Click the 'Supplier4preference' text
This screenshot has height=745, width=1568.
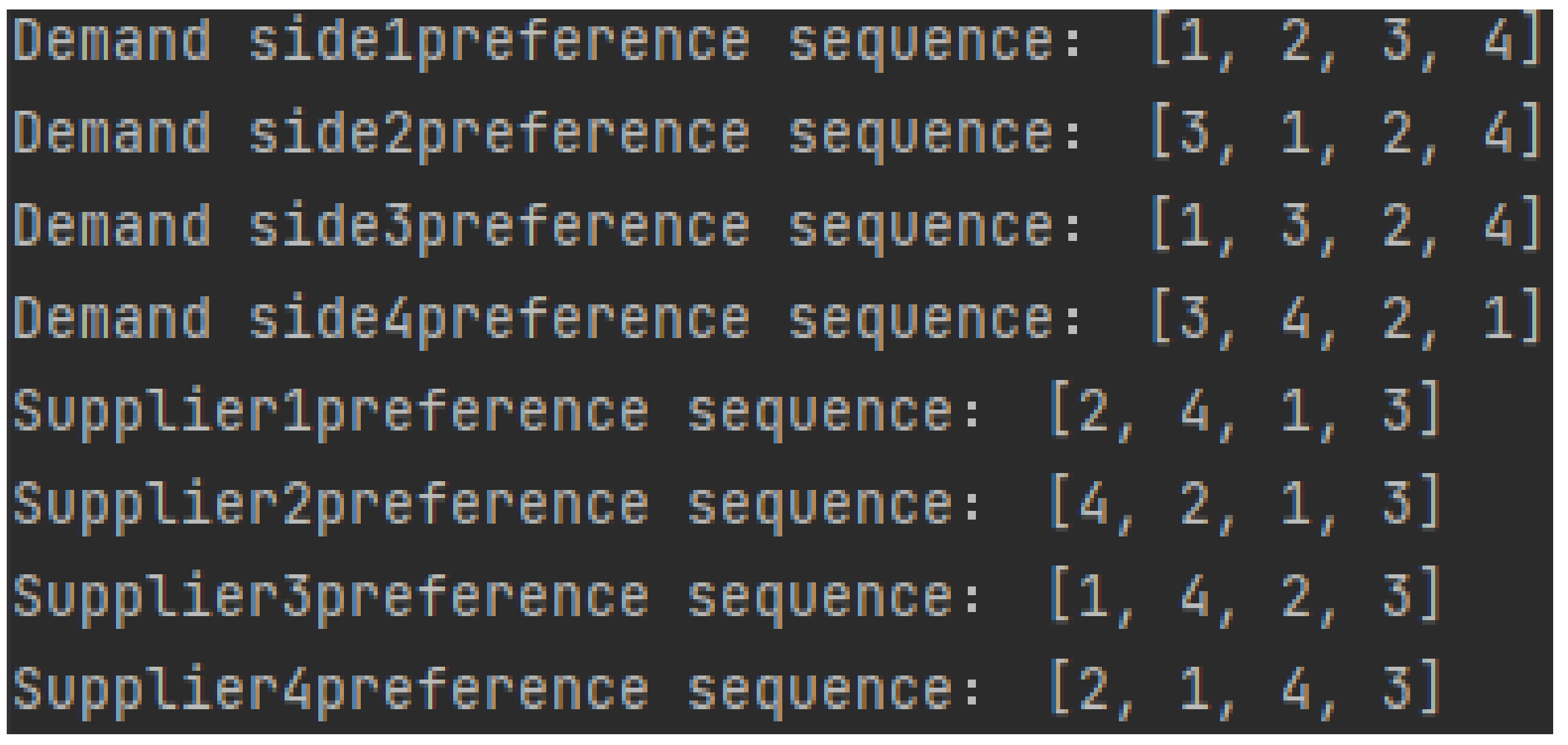point(330,690)
